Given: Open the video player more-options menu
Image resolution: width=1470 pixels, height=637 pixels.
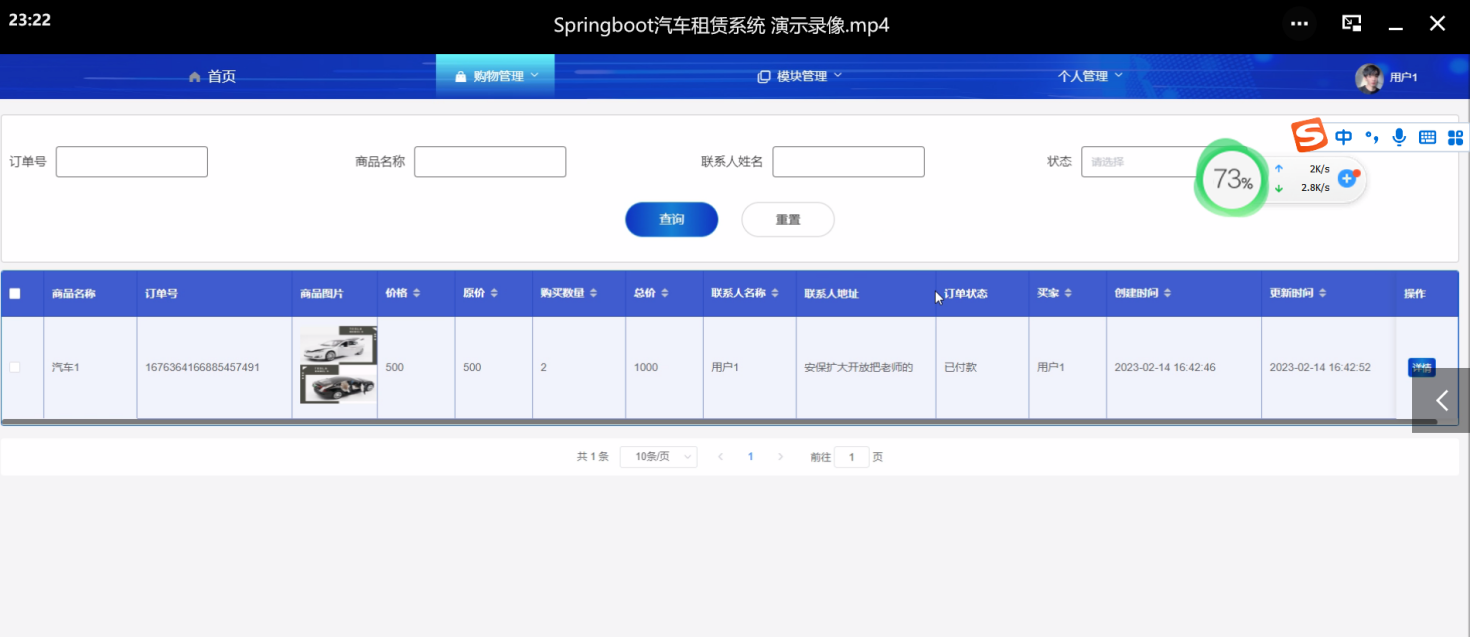Looking at the screenshot, I should 1299,24.
